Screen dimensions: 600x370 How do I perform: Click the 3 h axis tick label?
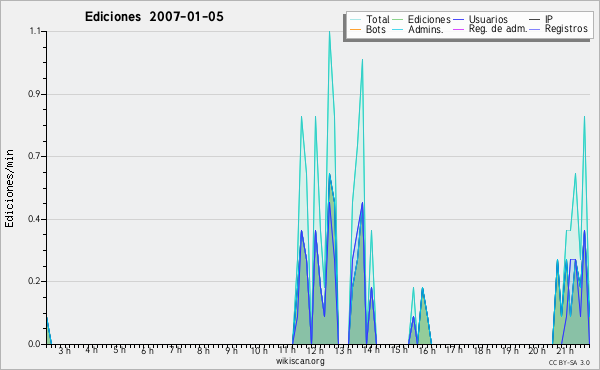point(65,350)
